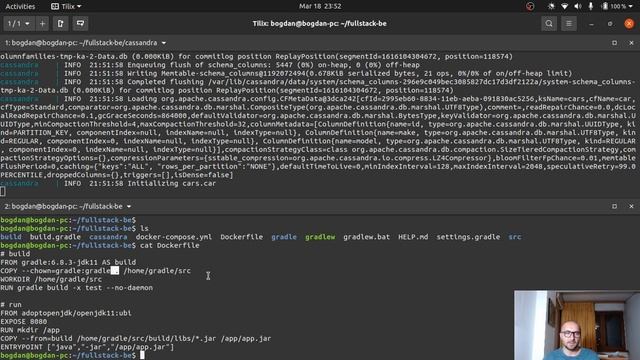Maximize terminal 1 cassandra pane
The width and height of the screenshot is (640, 360).
(614, 43)
